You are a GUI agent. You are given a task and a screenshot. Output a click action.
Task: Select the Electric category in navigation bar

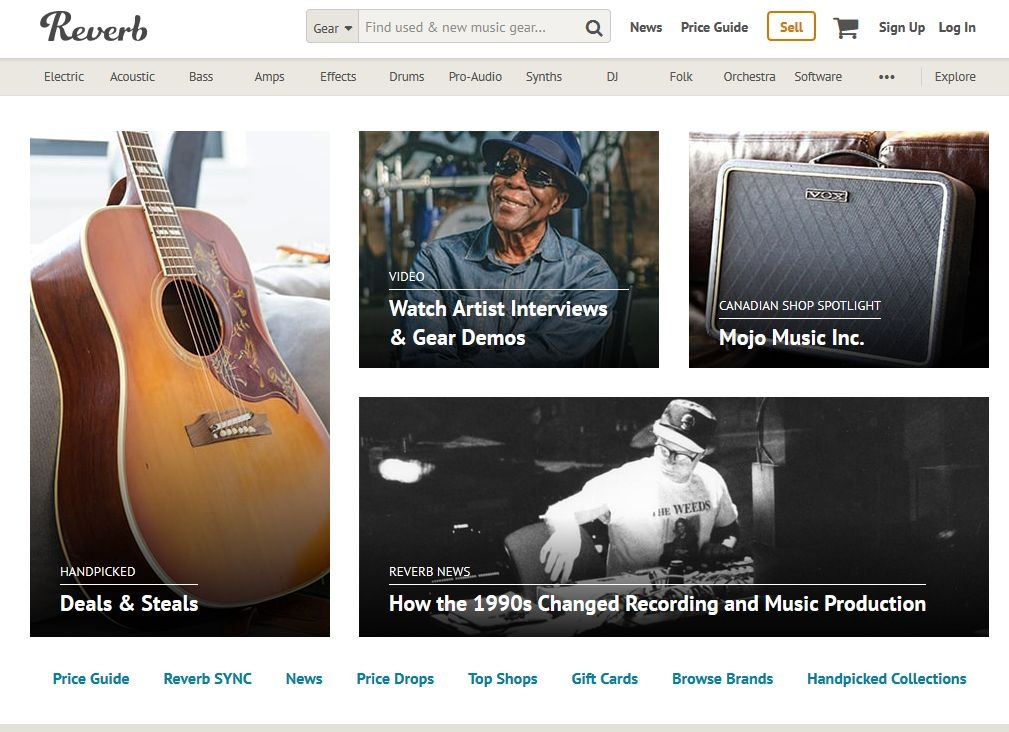[64, 77]
